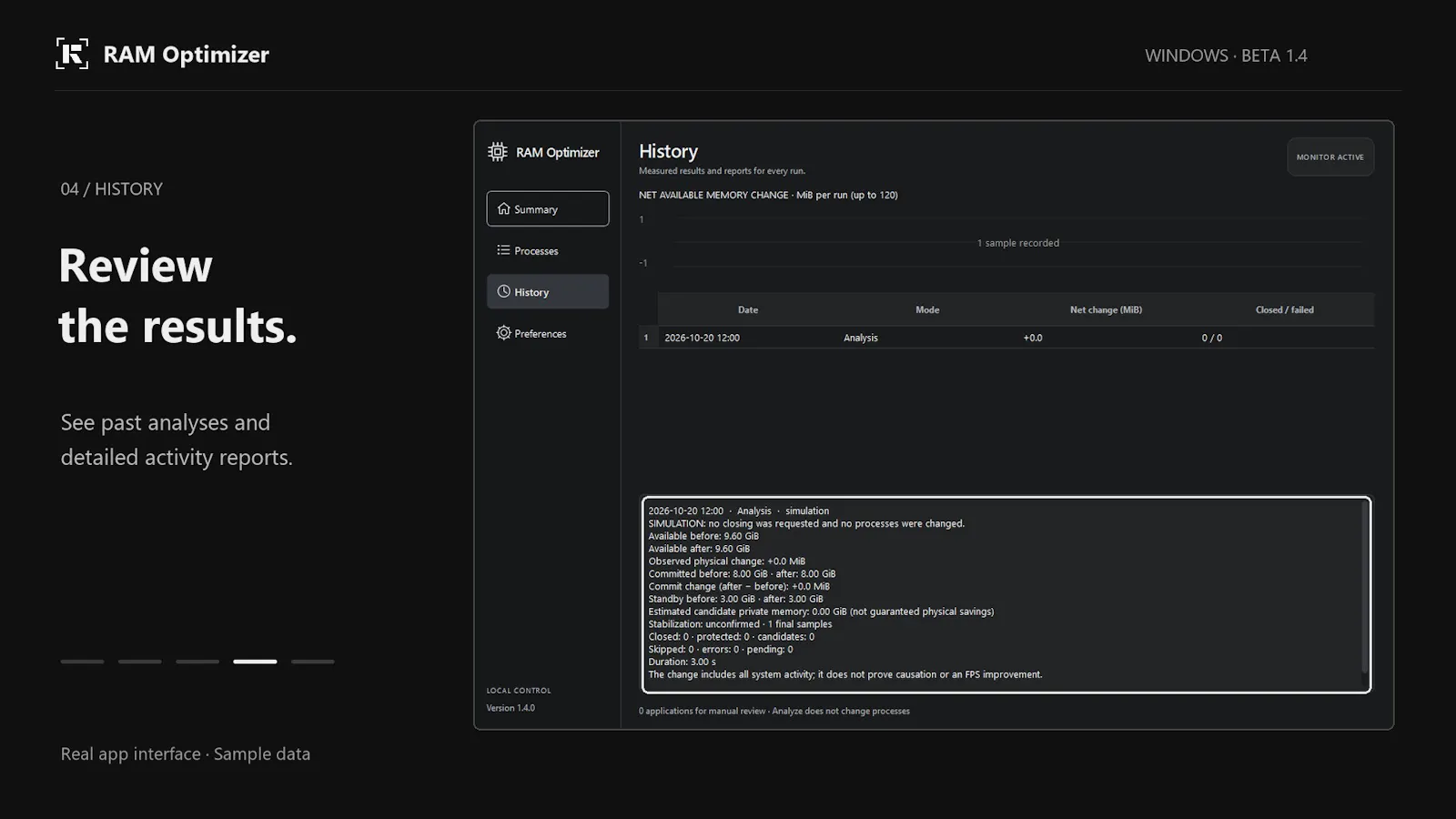Viewport: 1456px width, 819px height.
Task: Click the 'SIMULATION: no closing was requested' line
Action: (806, 523)
